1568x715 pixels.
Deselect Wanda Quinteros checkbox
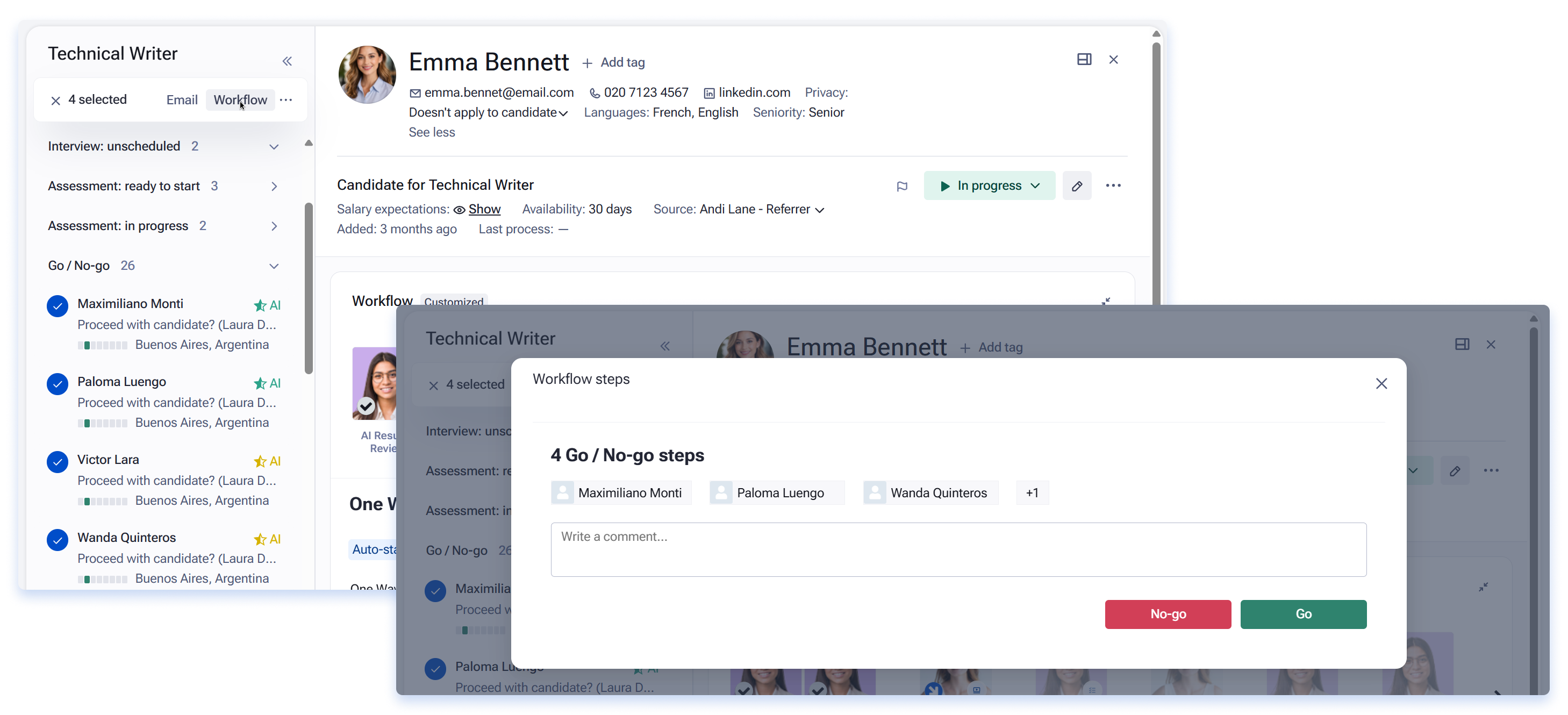pyautogui.click(x=57, y=539)
